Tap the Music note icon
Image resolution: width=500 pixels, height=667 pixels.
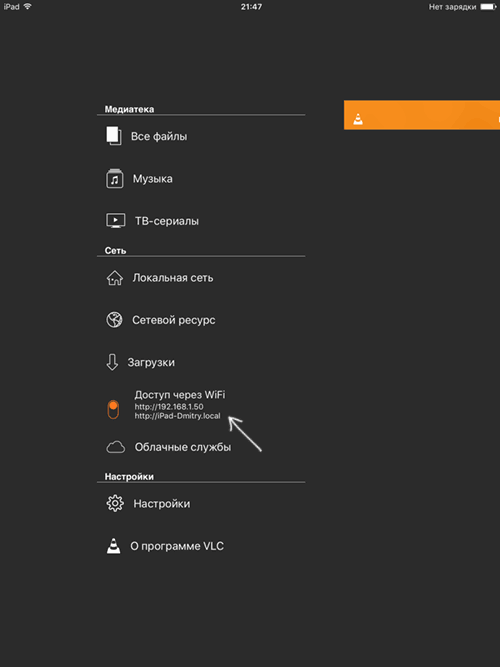114,179
